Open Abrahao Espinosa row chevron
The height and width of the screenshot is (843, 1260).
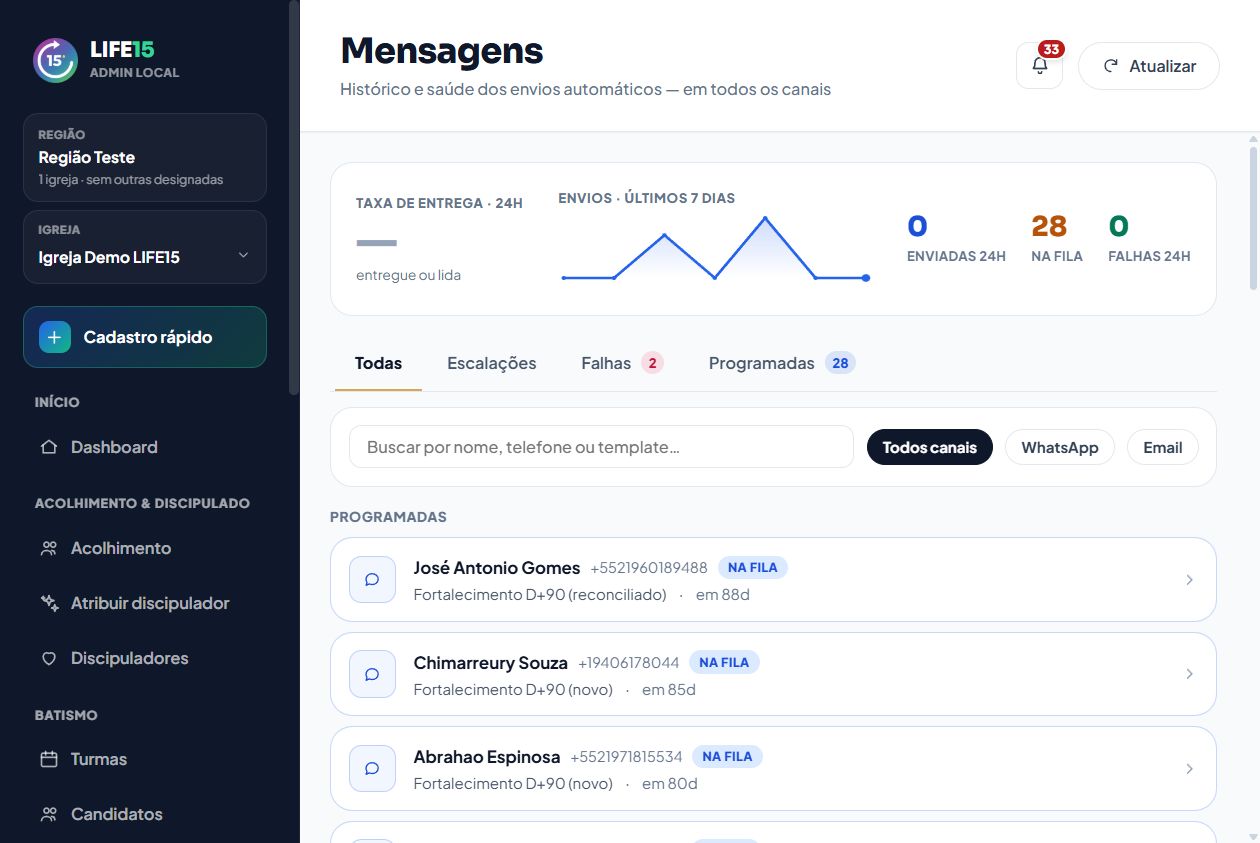pos(1189,768)
